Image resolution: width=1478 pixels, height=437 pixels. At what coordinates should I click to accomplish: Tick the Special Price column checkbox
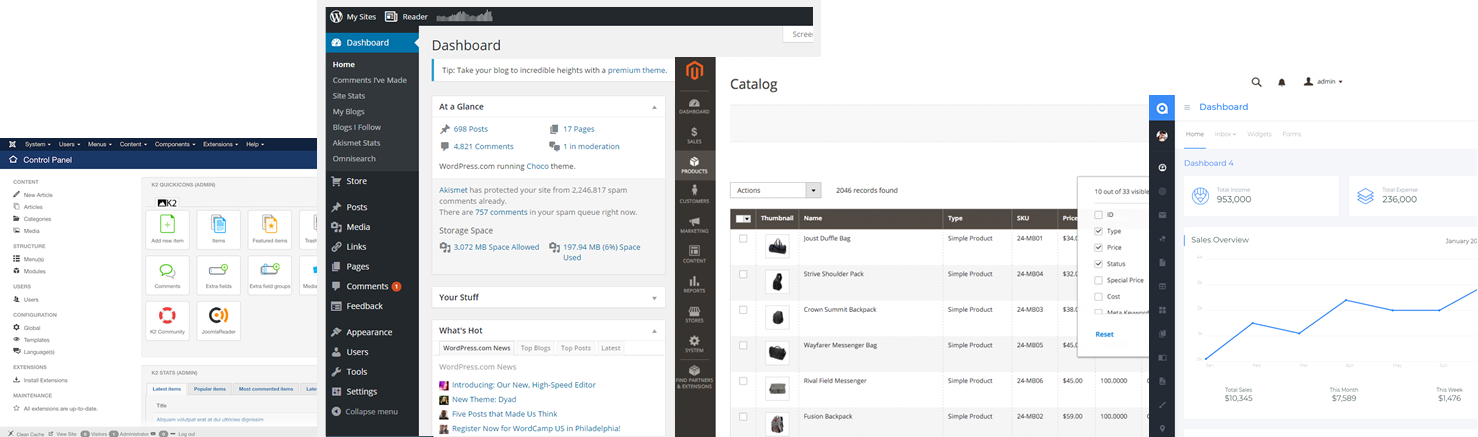(x=1099, y=280)
